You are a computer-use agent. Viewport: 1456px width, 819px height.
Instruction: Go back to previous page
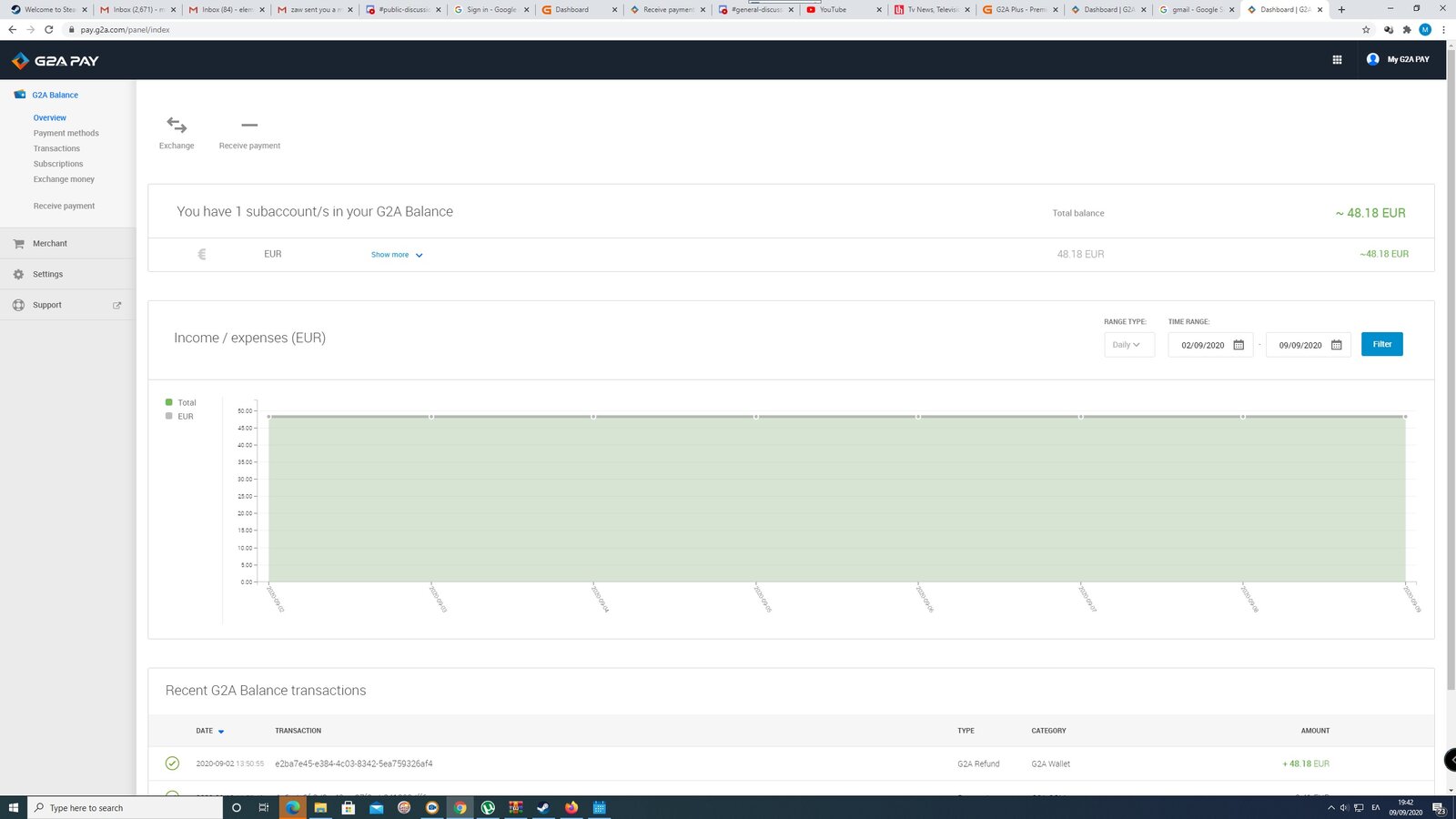tap(13, 30)
